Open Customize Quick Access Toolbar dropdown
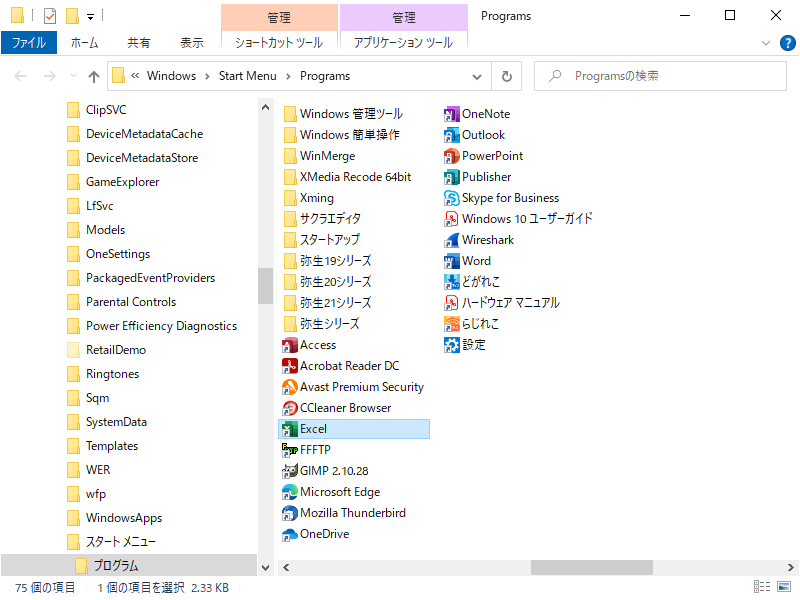The image size is (800, 600). 90,17
